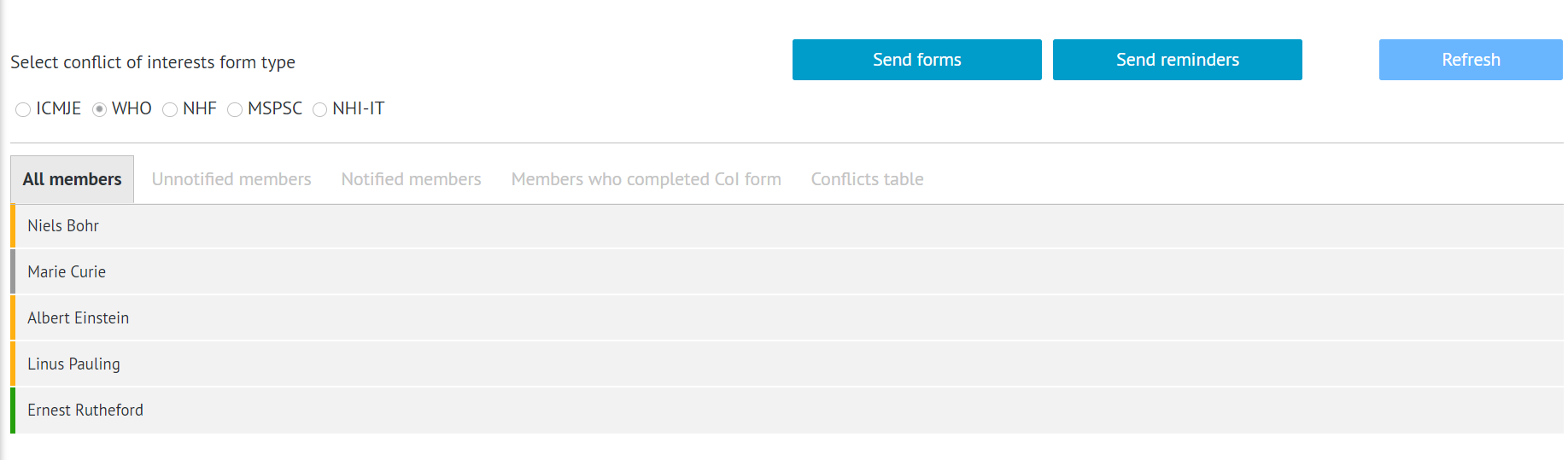Click the green status bar beside Ernest Rutheford
The width and height of the screenshot is (1568, 460).
click(x=13, y=411)
